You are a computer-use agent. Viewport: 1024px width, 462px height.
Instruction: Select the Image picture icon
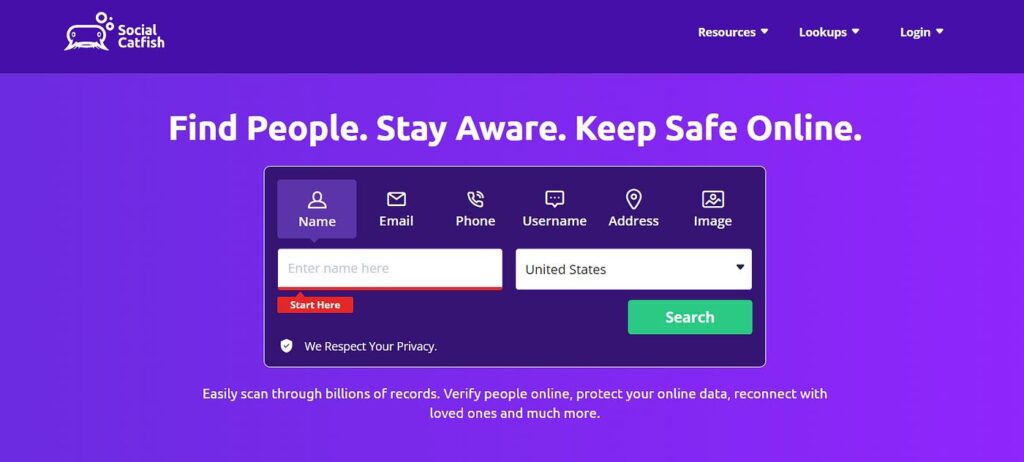(x=712, y=199)
